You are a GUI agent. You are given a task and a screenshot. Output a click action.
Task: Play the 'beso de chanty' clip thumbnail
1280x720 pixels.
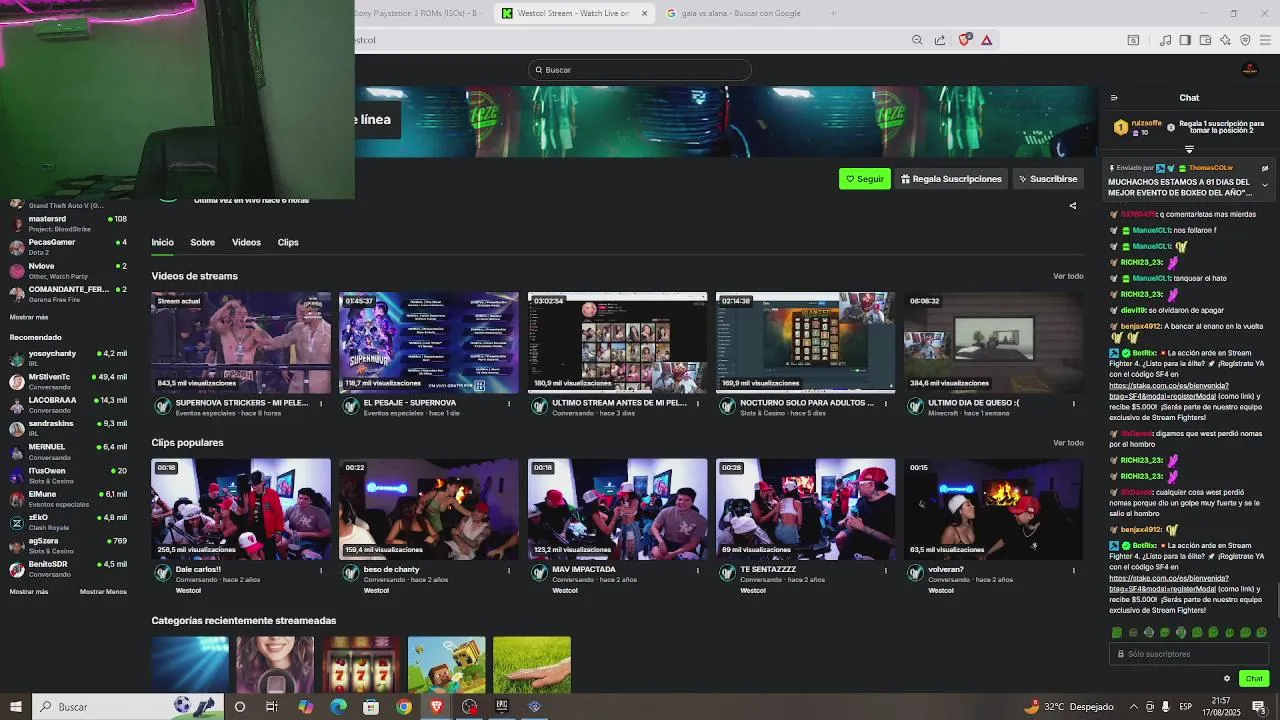(x=429, y=509)
